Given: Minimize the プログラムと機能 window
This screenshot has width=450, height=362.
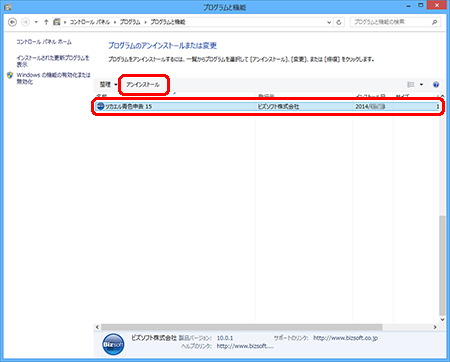Looking at the screenshot, I should tap(409, 6).
